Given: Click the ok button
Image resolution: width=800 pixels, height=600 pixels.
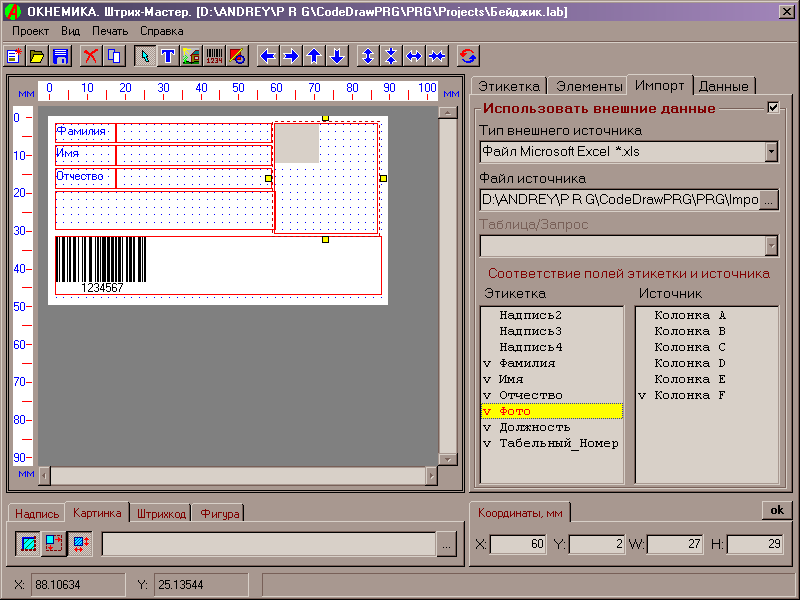Looking at the screenshot, I should (775, 510).
